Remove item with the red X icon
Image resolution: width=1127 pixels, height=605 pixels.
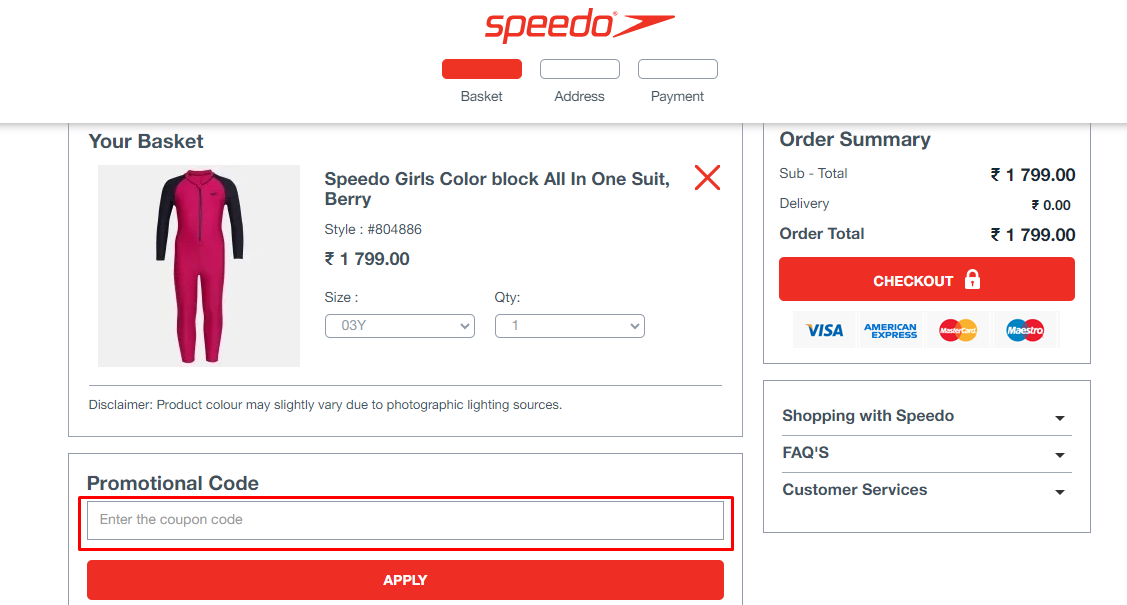(x=707, y=178)
